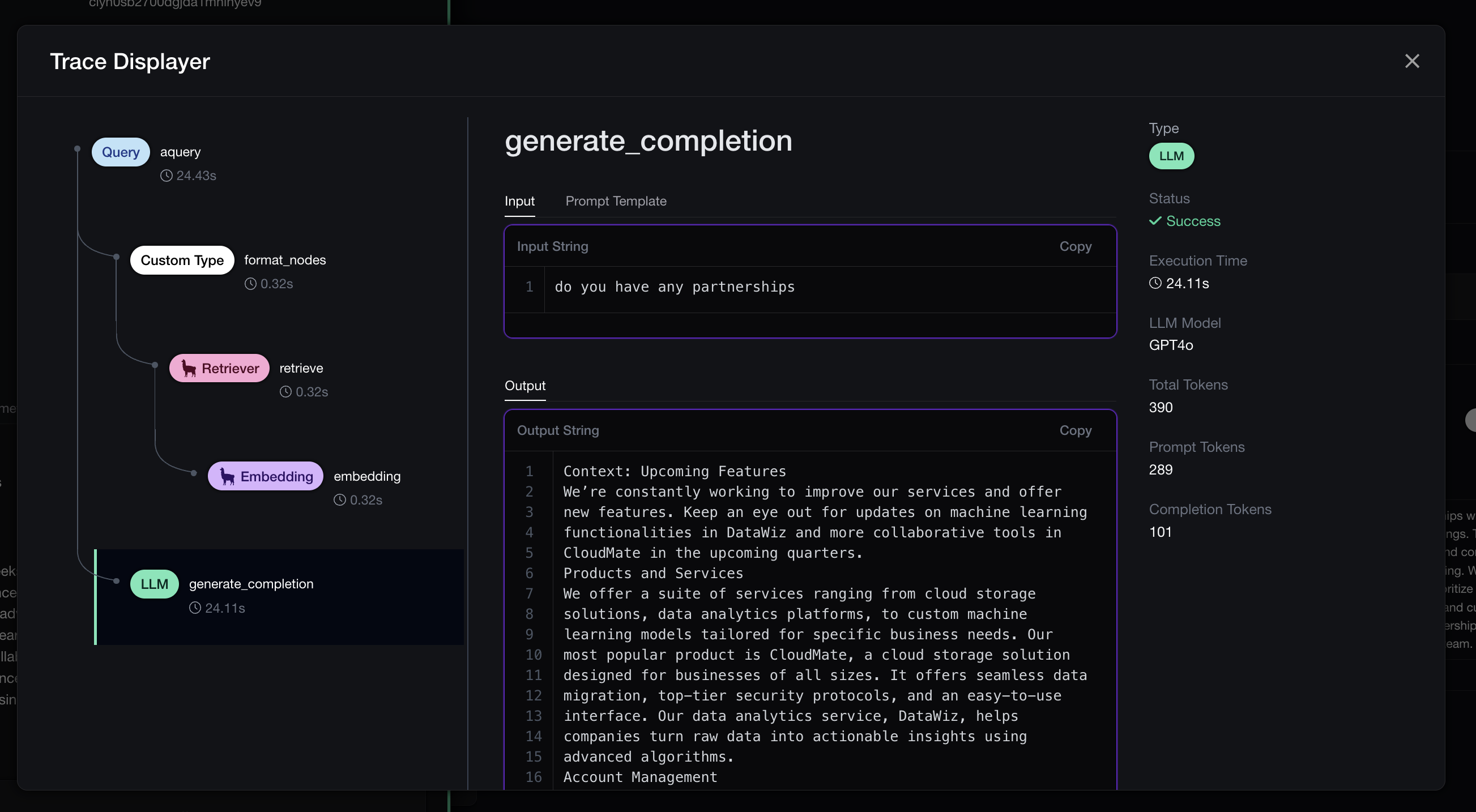Copy the Input String
This screenshot has width=1476, height=812.
click(x=1075, y=246)
